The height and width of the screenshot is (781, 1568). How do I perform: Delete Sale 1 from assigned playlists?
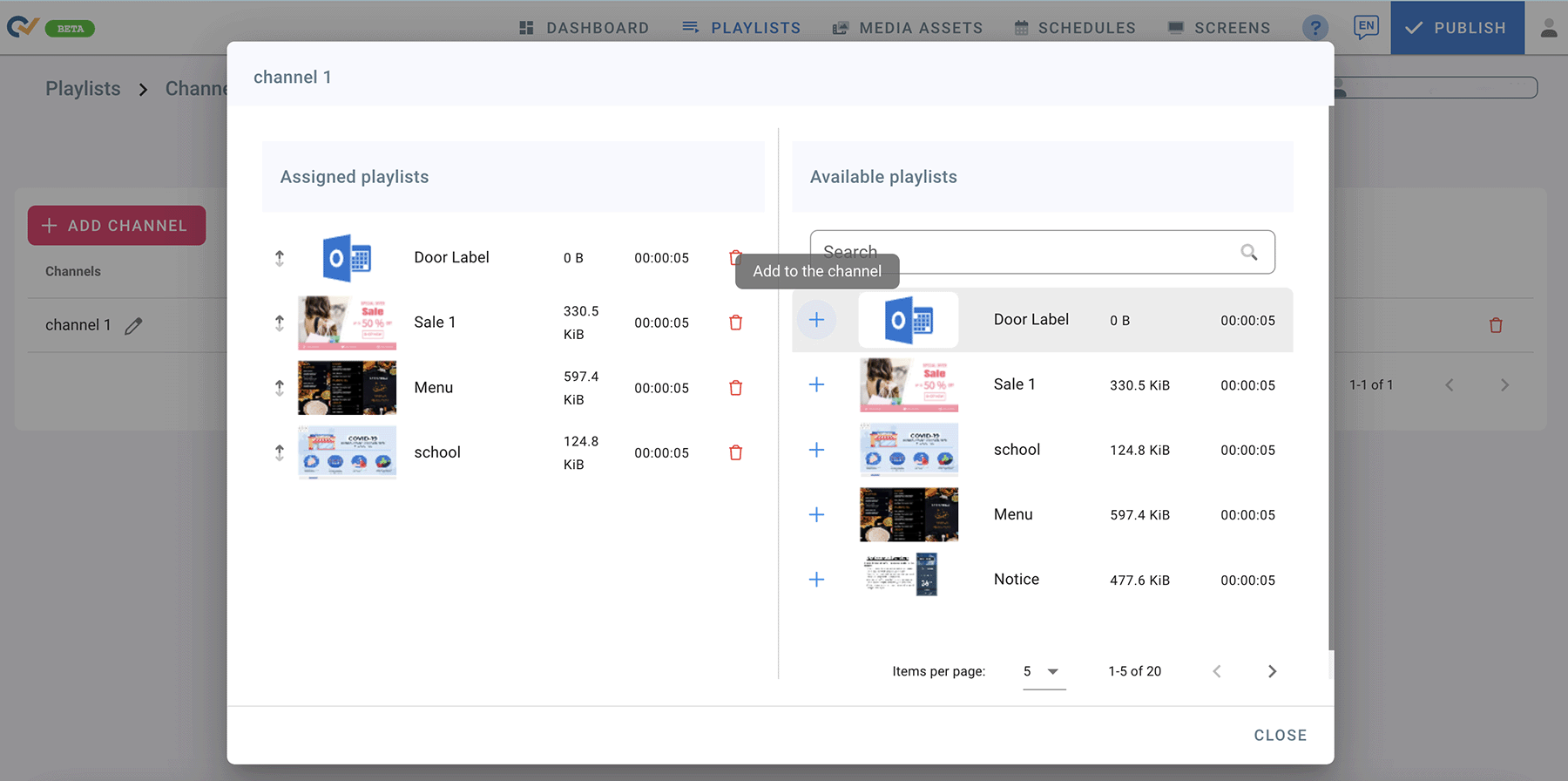(735, 323)
